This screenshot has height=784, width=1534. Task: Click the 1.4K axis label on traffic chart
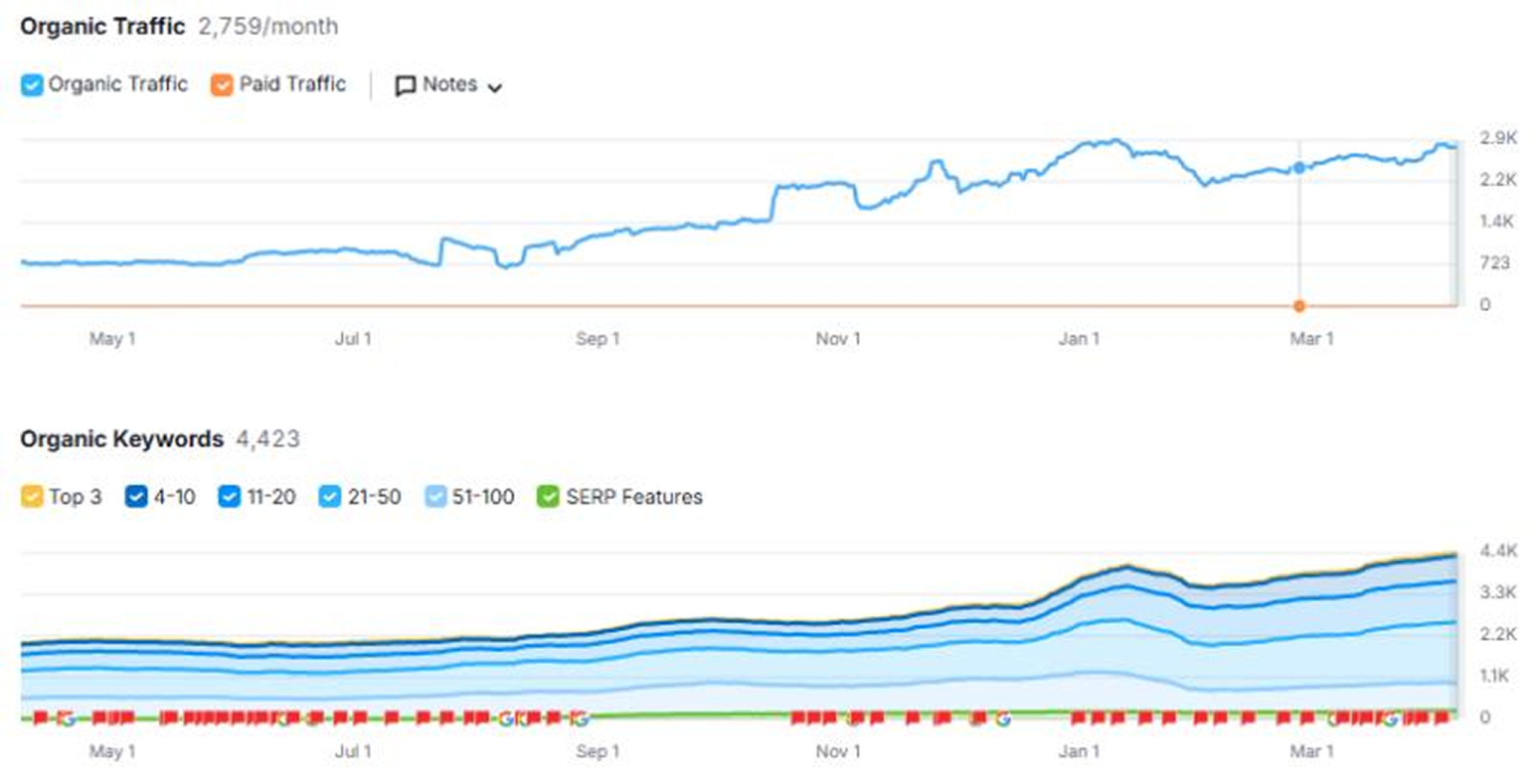pyautogui.click(x=1497, y=222)
